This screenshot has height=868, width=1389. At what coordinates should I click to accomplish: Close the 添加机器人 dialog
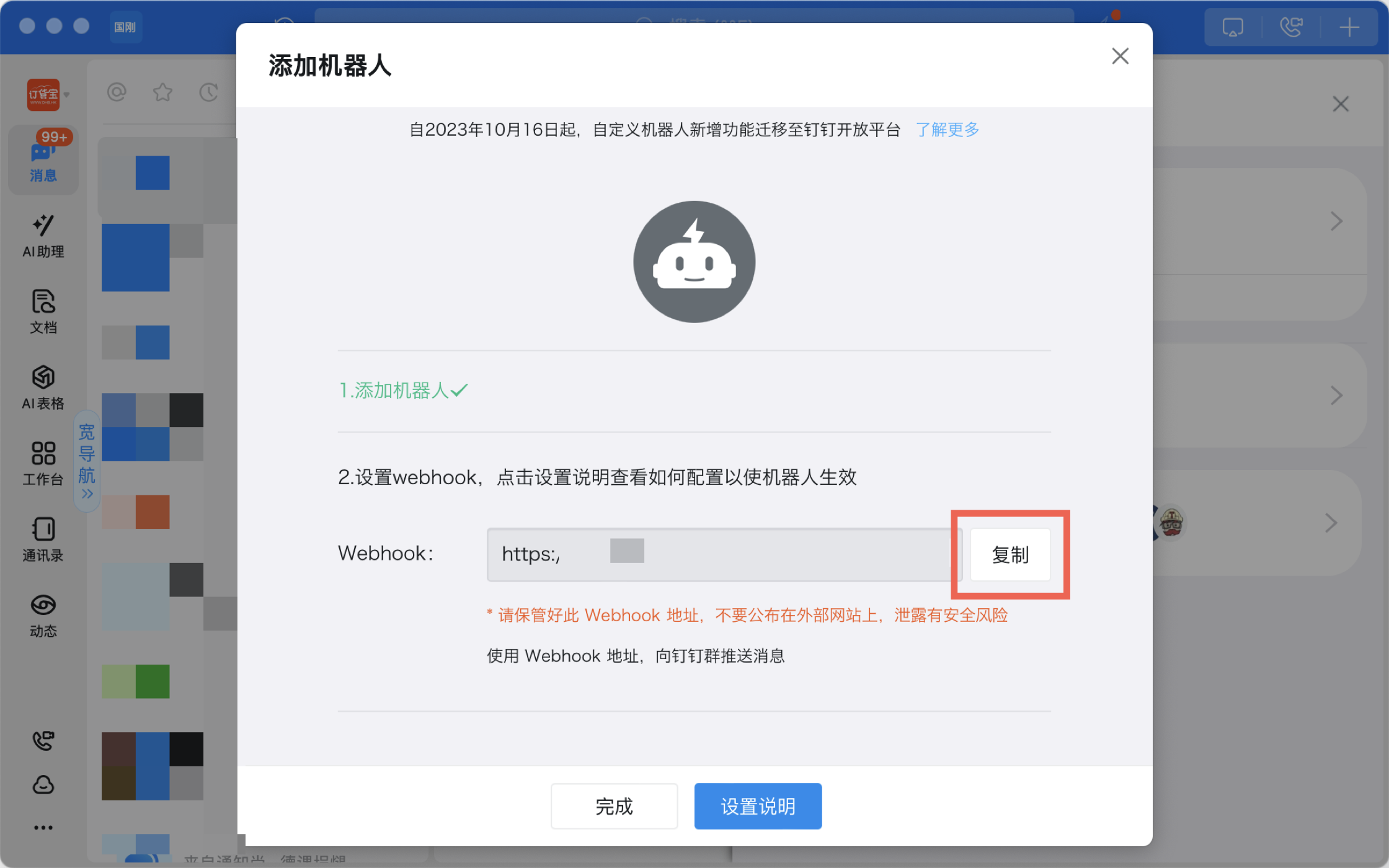1120,56
